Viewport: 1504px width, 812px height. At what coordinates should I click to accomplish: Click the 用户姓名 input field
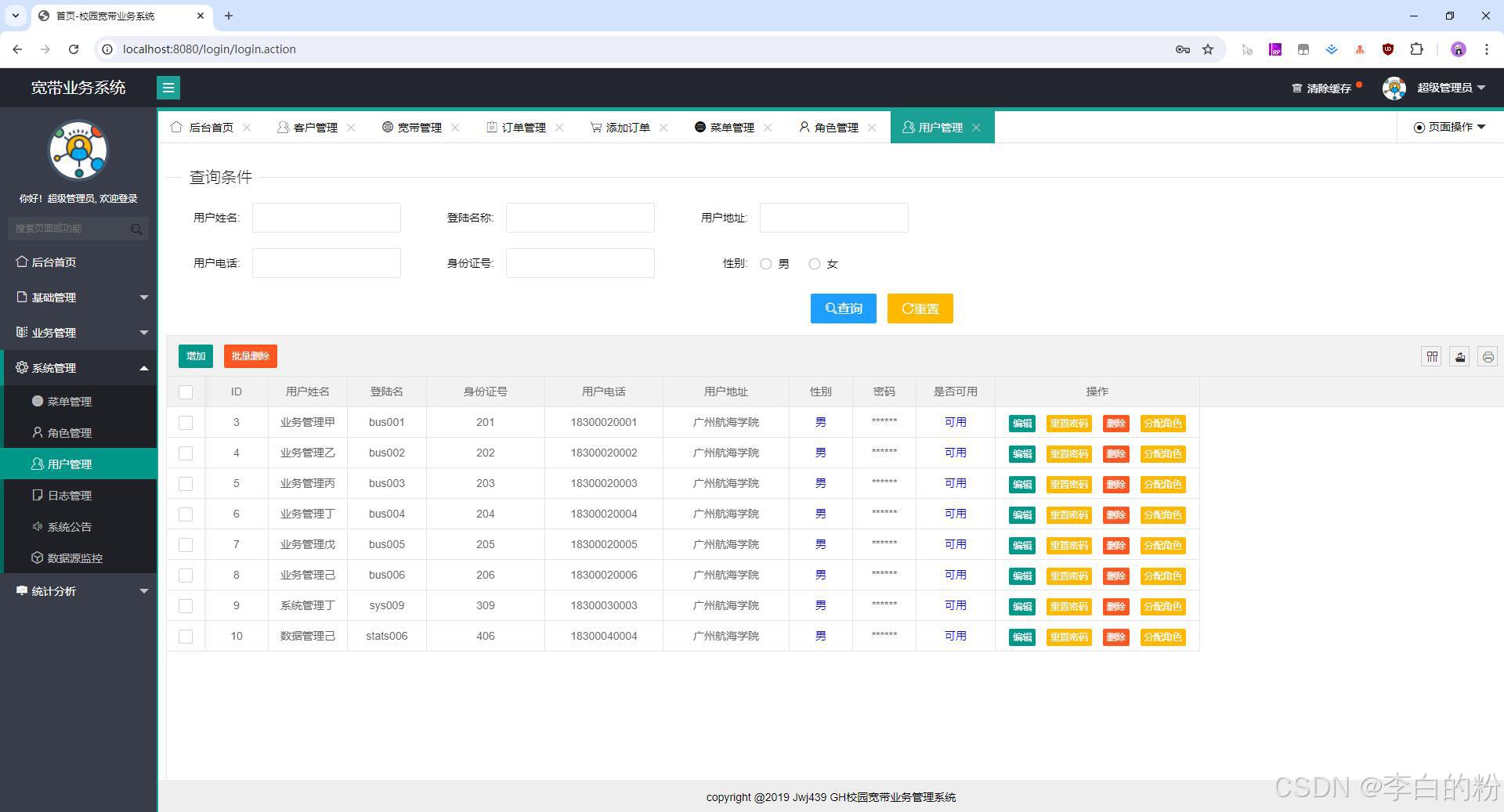pos(327,218)
